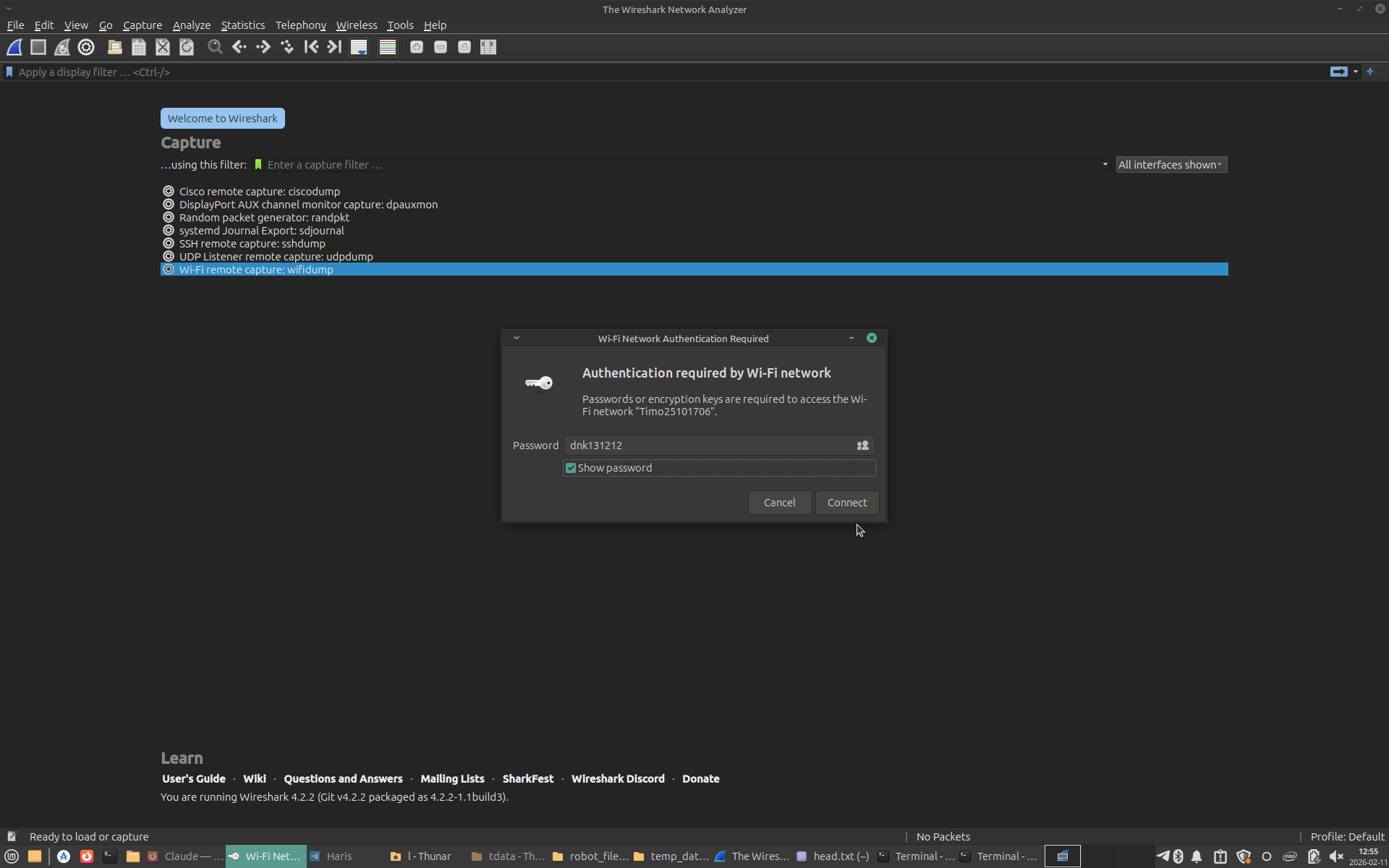Open Capture options gear icon
This screenshot has width=1389, height=868.
click(86, 47)
